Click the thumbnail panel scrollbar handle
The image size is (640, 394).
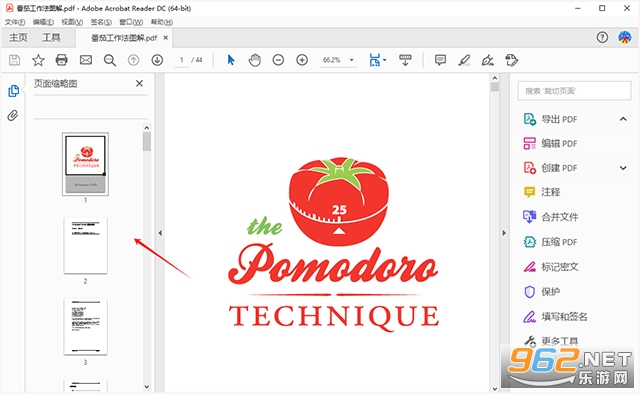pyautogui.click(x=147, y=142)
